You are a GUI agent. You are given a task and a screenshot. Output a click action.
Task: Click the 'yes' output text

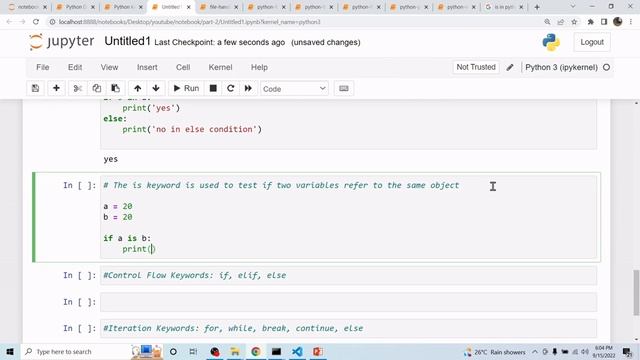111,159
